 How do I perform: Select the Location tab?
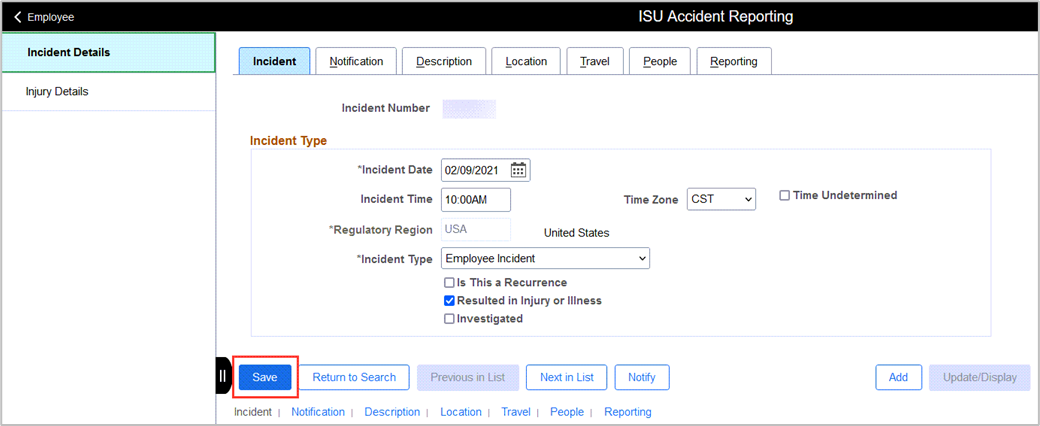526,61
